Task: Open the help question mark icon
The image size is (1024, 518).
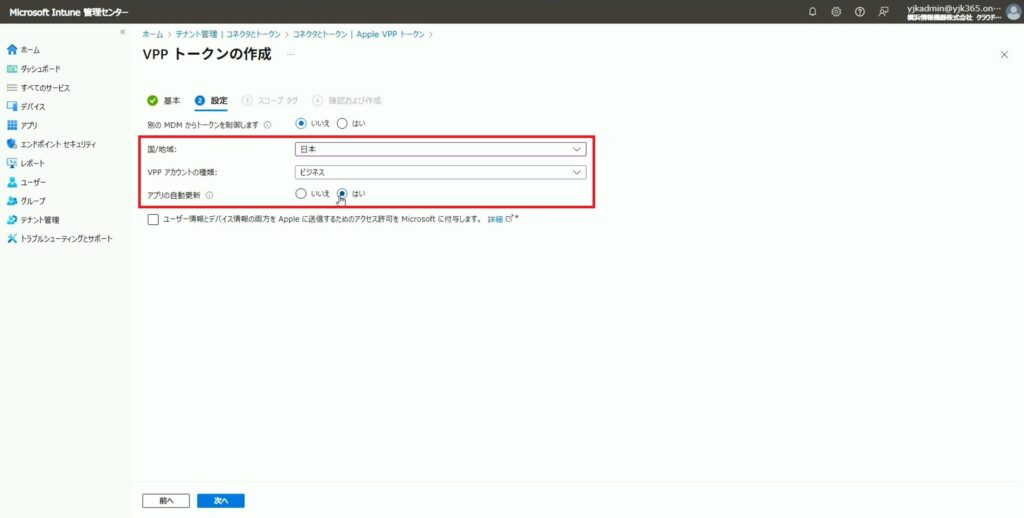Action: click(859, 12)
